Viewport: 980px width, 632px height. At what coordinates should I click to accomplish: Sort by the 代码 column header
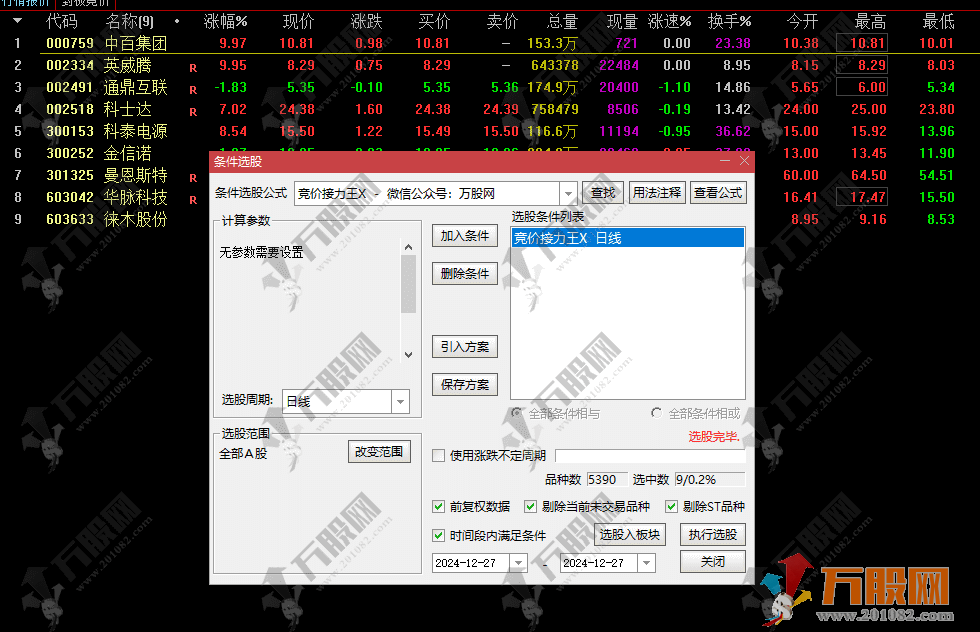tap(62, 22)
